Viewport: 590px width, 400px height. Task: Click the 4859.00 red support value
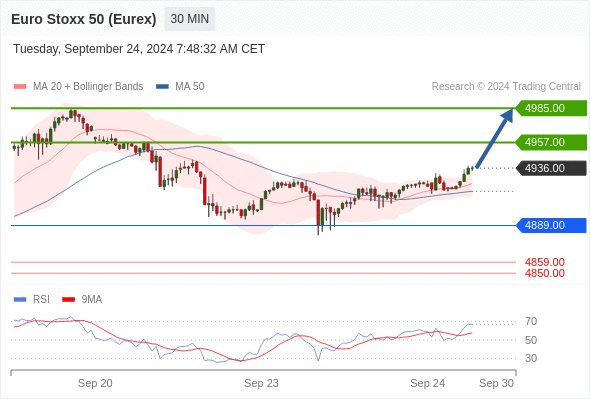[x=545, y=262]
